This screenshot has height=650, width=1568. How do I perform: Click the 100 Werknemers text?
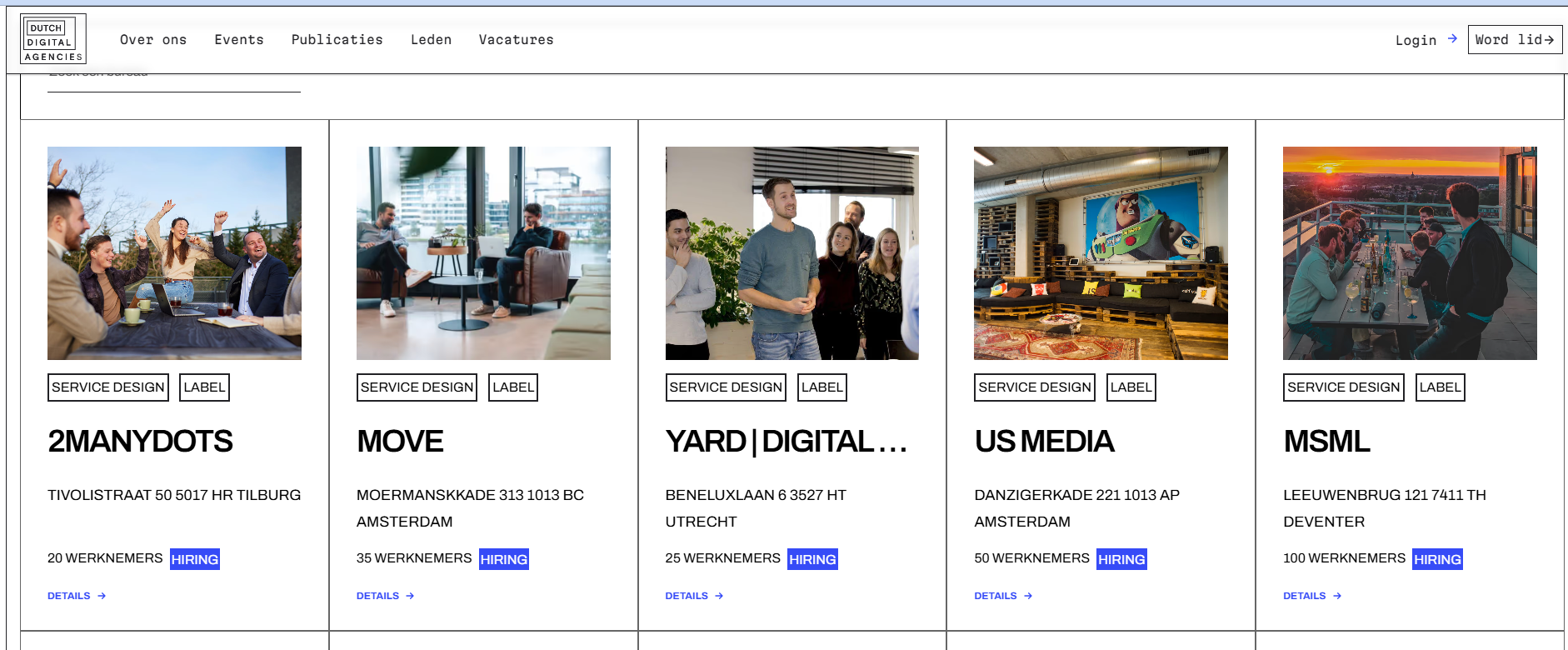point(1344,558)
